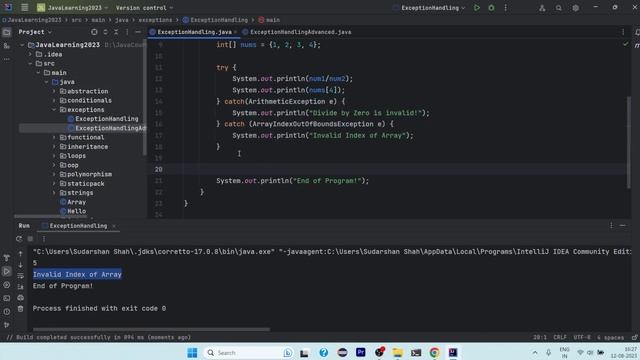Click the inspection checkmark widget
The image size is (640, 360).
click(x=625, y=44)
